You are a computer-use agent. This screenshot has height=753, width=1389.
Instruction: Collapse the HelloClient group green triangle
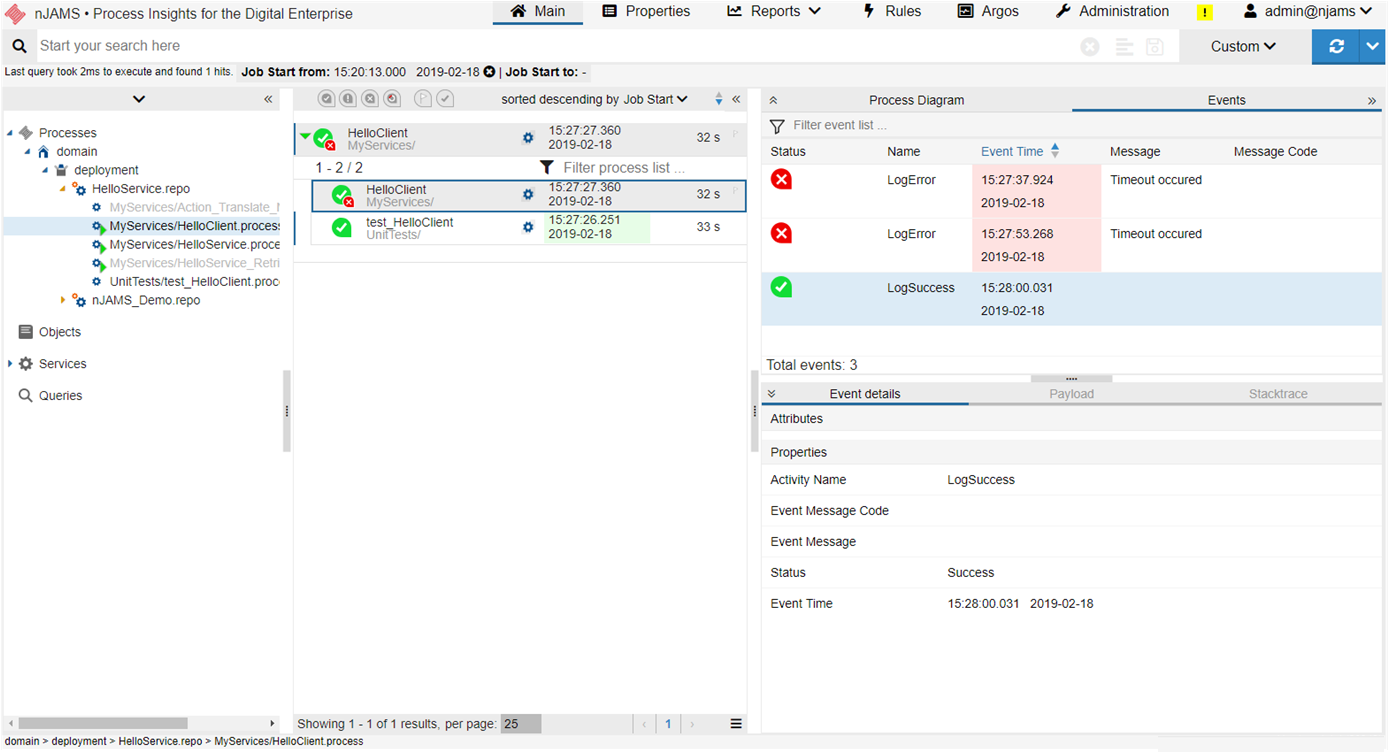(305, 137)
